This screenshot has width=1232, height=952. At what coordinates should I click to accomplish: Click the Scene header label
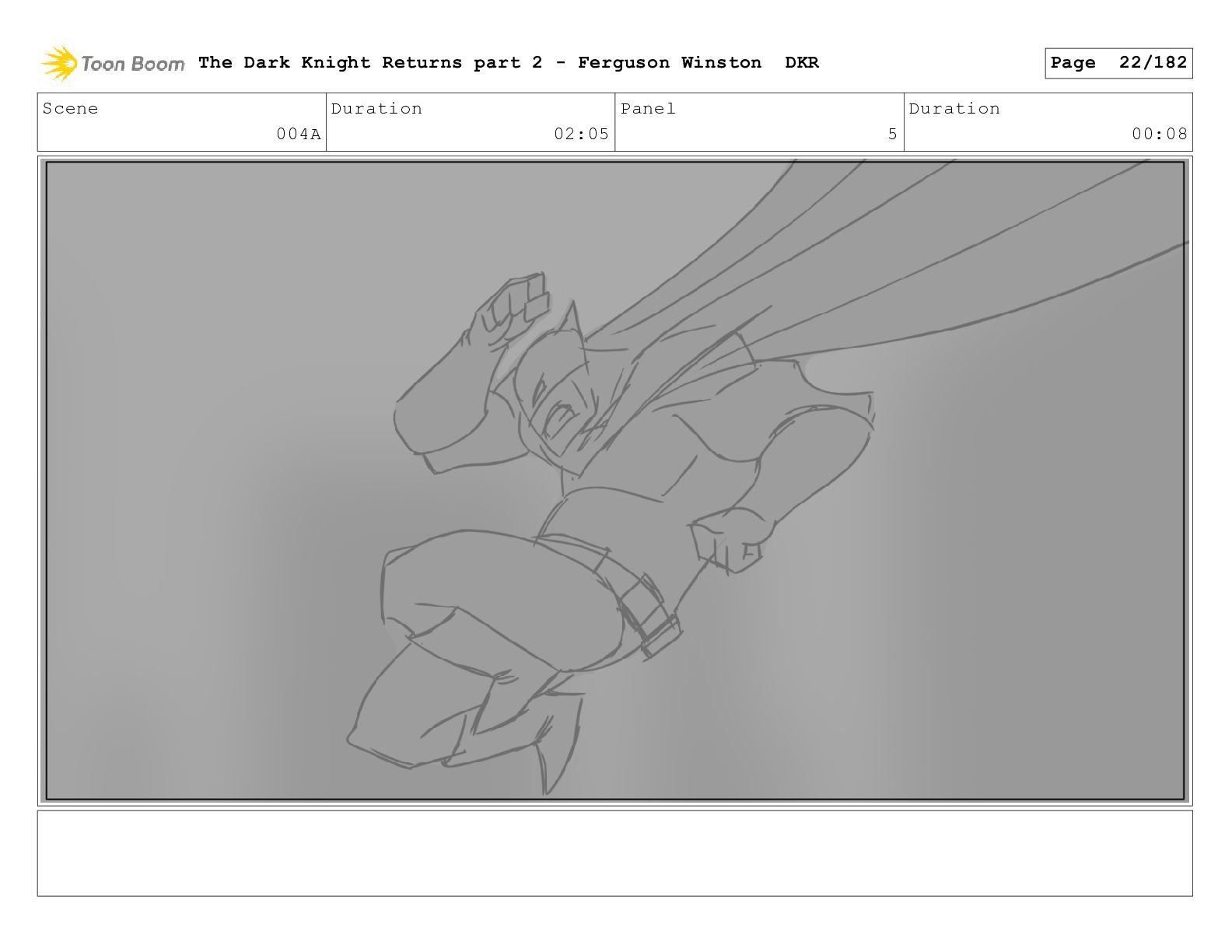tap(71, 109)
